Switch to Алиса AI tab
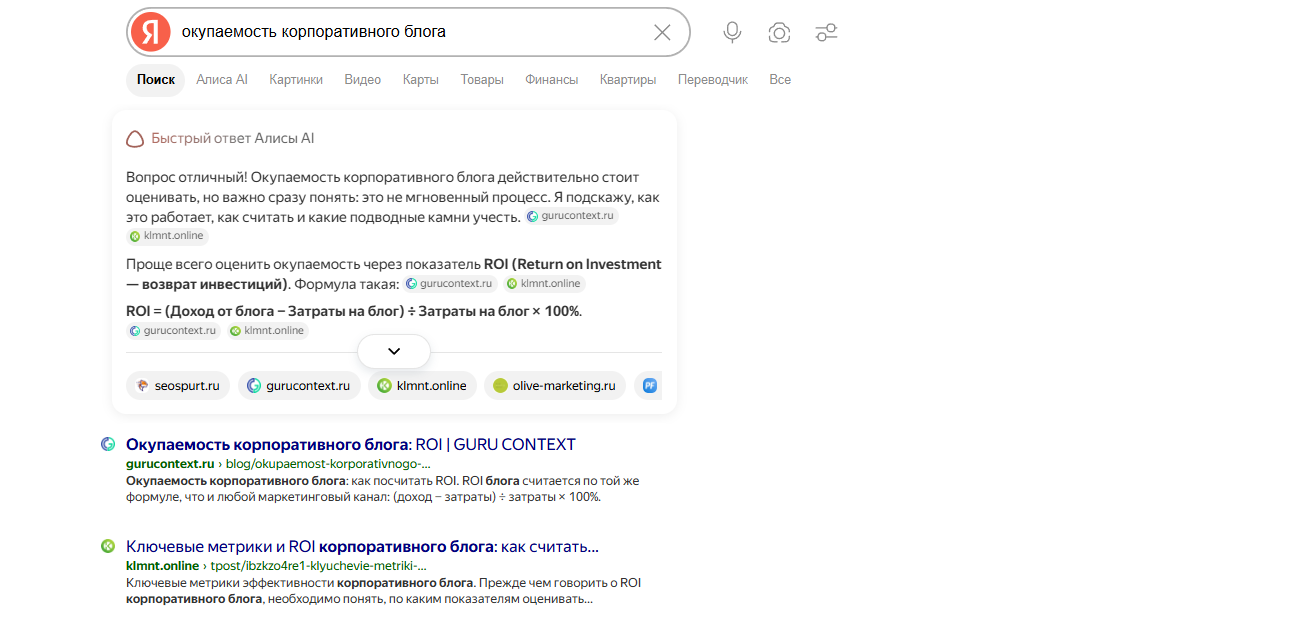1311x623 pixels. tap(222, 80)
